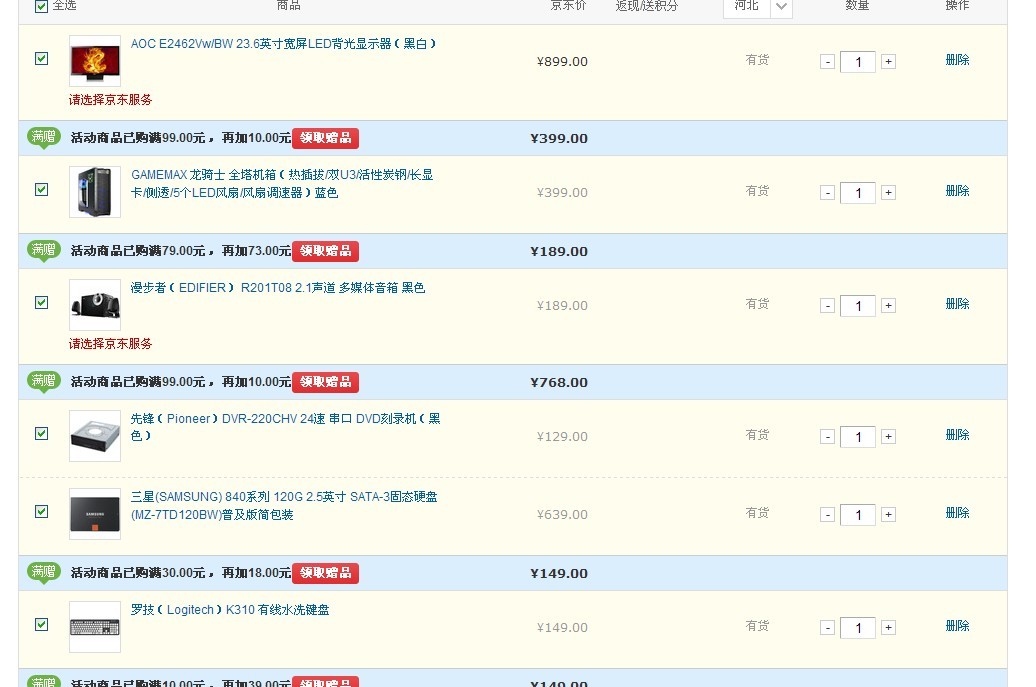Decrease quantity of AOC monitor
Image resolution: width=1036 pixels, height=687 pixels.
coord(827,62)
